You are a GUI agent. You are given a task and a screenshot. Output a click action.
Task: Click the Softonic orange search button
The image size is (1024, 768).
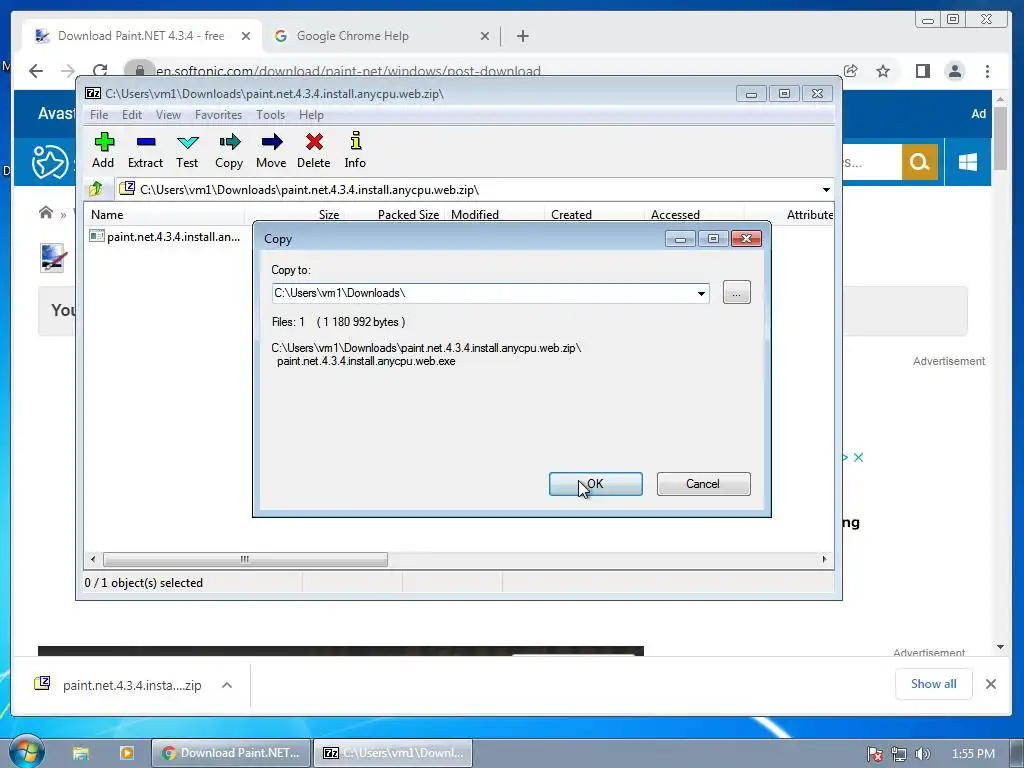(920, 162)
